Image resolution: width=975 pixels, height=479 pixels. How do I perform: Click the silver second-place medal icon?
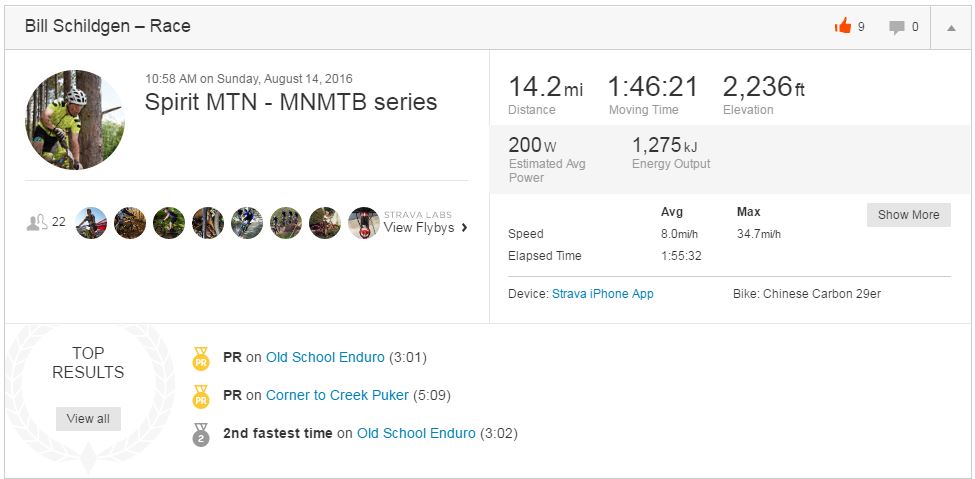(x=201, y=434)
